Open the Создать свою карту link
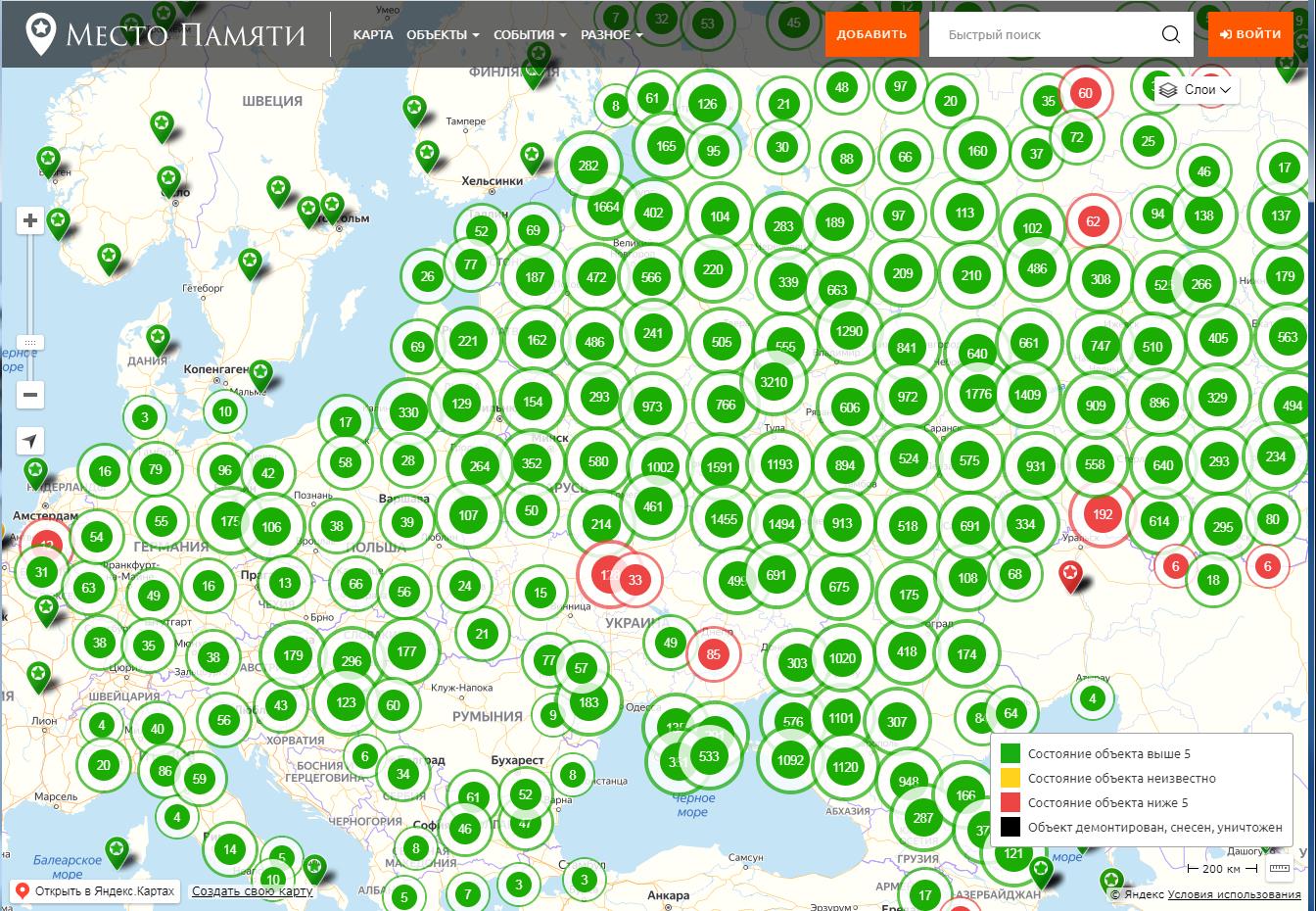Viewport: 1316px width, 911px height. click(x=252, y=890)
